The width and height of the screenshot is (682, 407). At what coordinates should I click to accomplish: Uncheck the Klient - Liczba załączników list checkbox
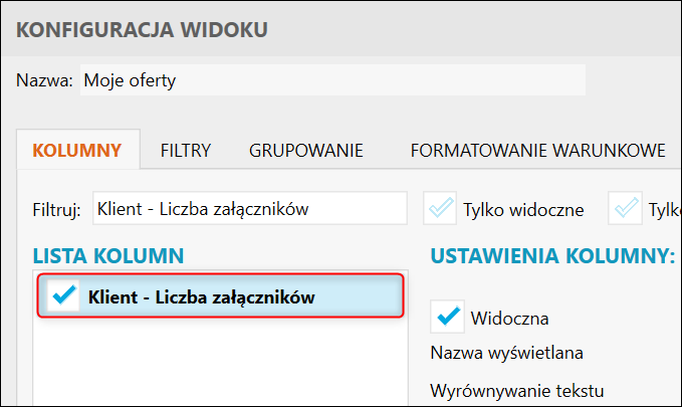click(x=63, y=296)
